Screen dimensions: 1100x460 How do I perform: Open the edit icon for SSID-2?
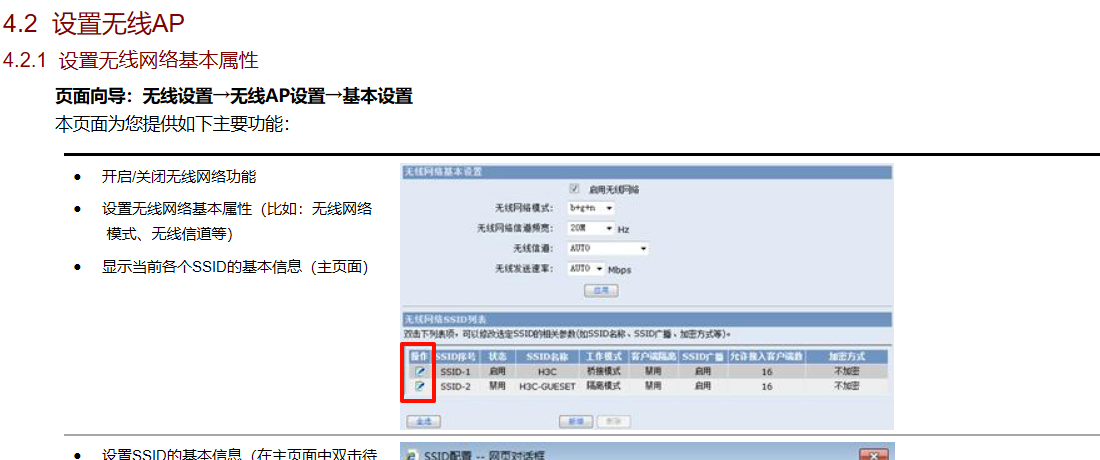421,387
